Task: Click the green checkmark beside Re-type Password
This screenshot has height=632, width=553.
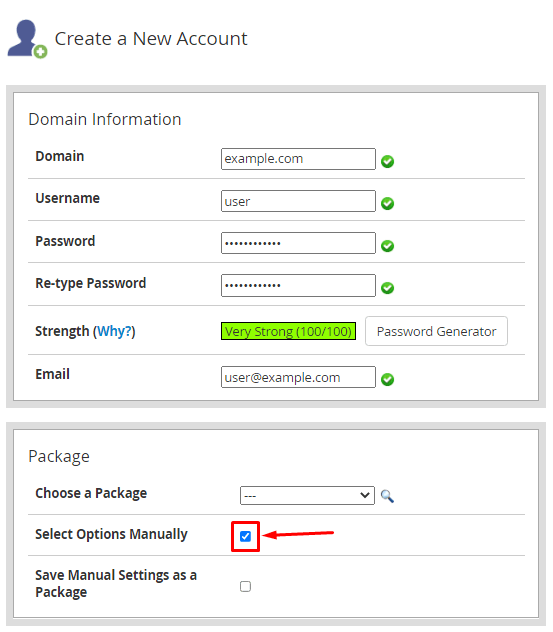Action: click(x=387, y=288)
